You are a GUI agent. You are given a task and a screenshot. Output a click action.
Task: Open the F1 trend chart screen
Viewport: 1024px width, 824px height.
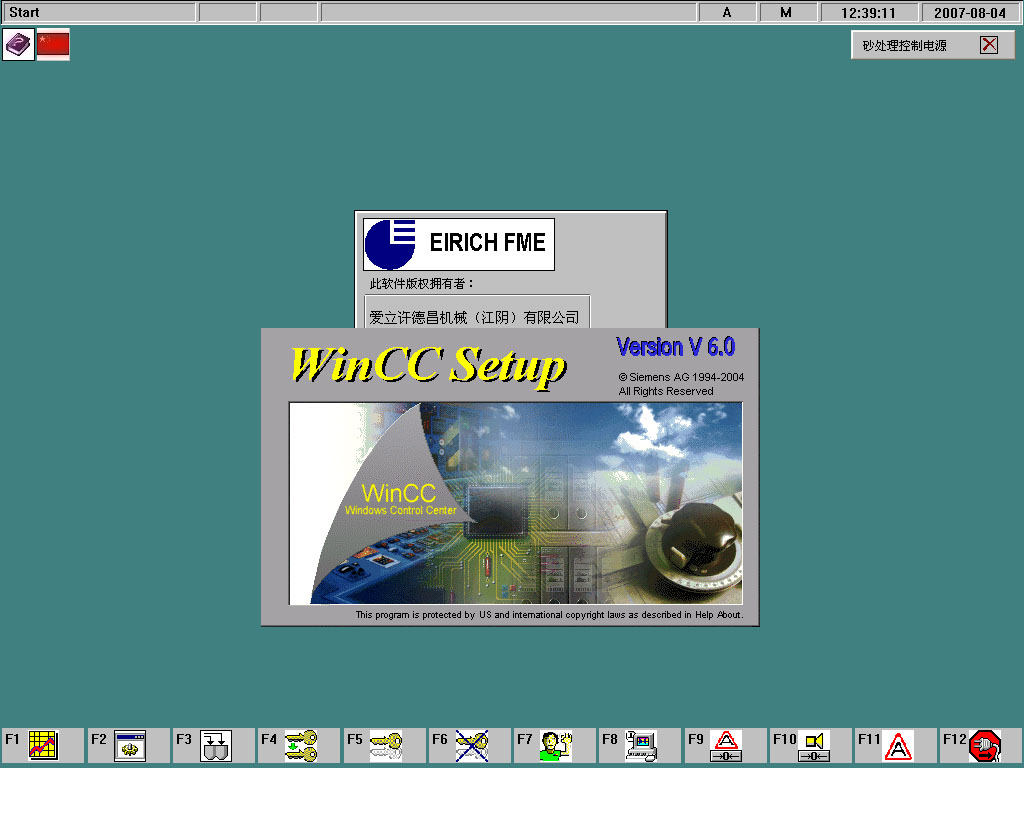44,746
